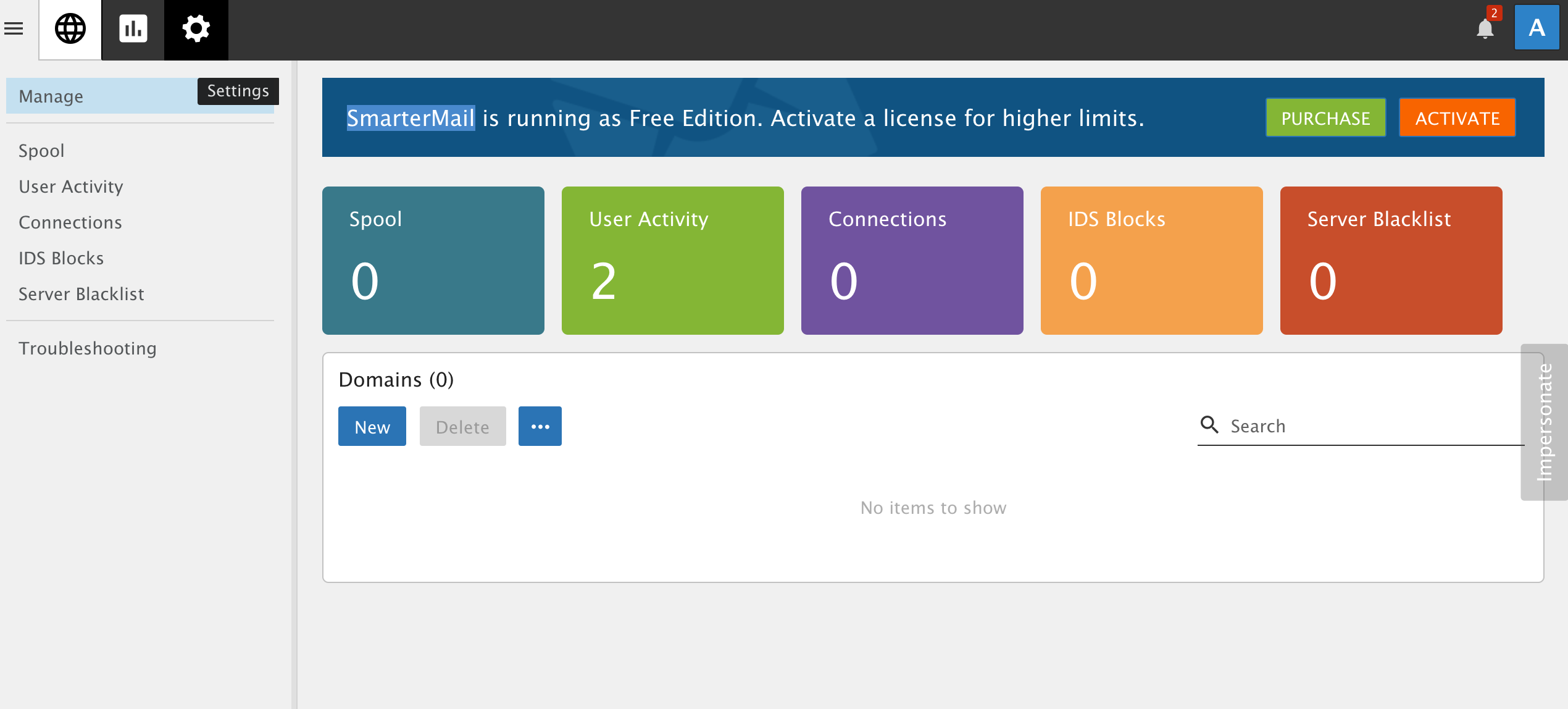Viewport: 1568px width, 709px height.
Task: Navigate to Connections in sidebar
Action: tap(70, 222)
